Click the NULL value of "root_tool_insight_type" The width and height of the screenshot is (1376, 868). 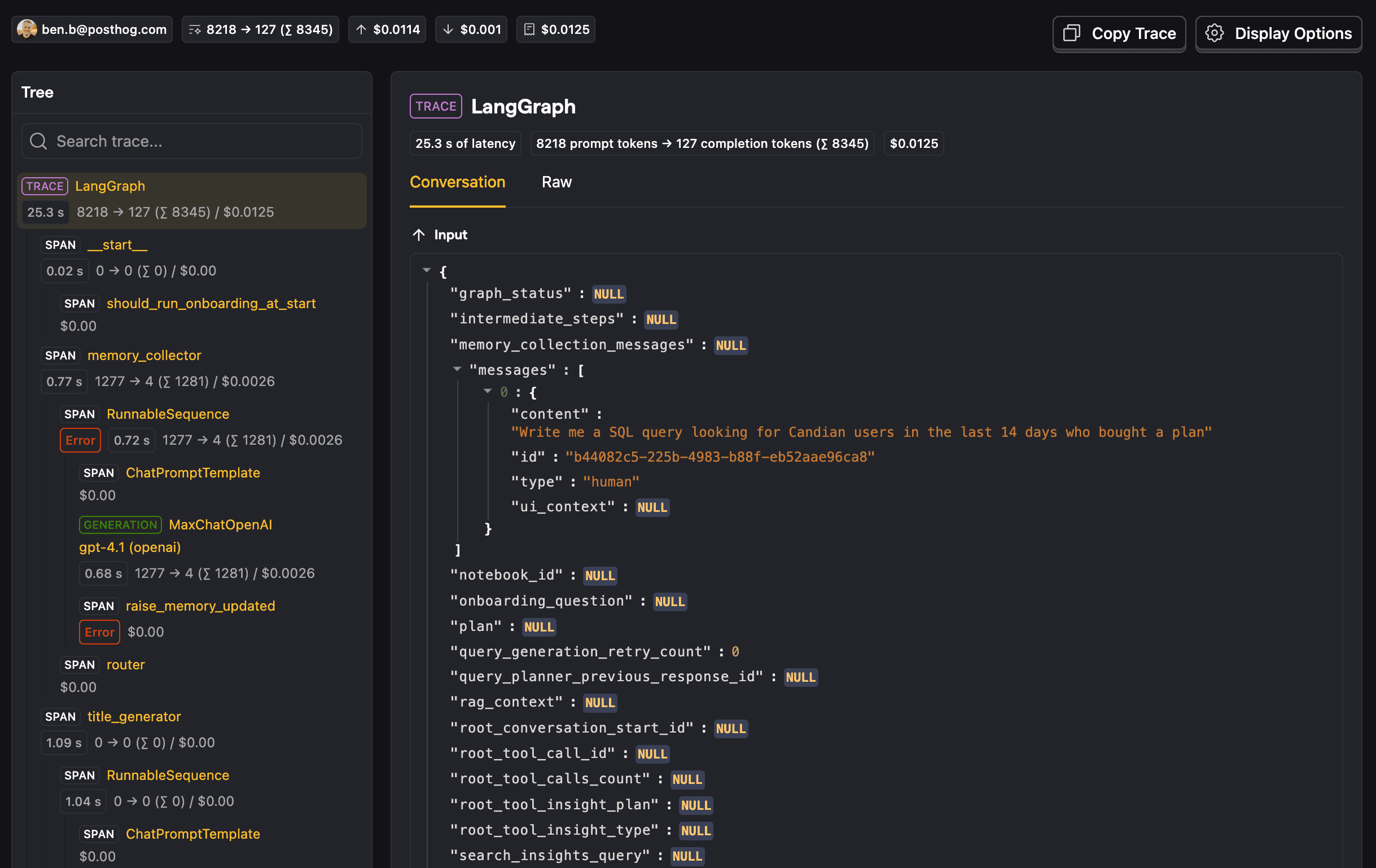click(696, 830)
